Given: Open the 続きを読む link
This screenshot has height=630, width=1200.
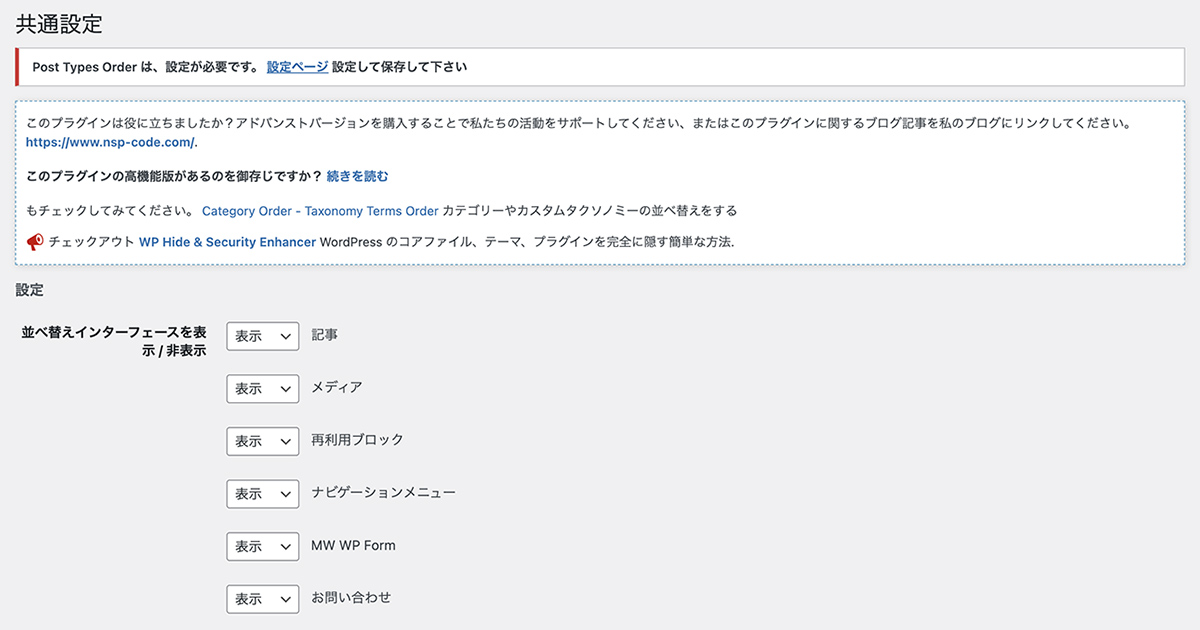Looking at the screenshot, I should pos(358,176).
